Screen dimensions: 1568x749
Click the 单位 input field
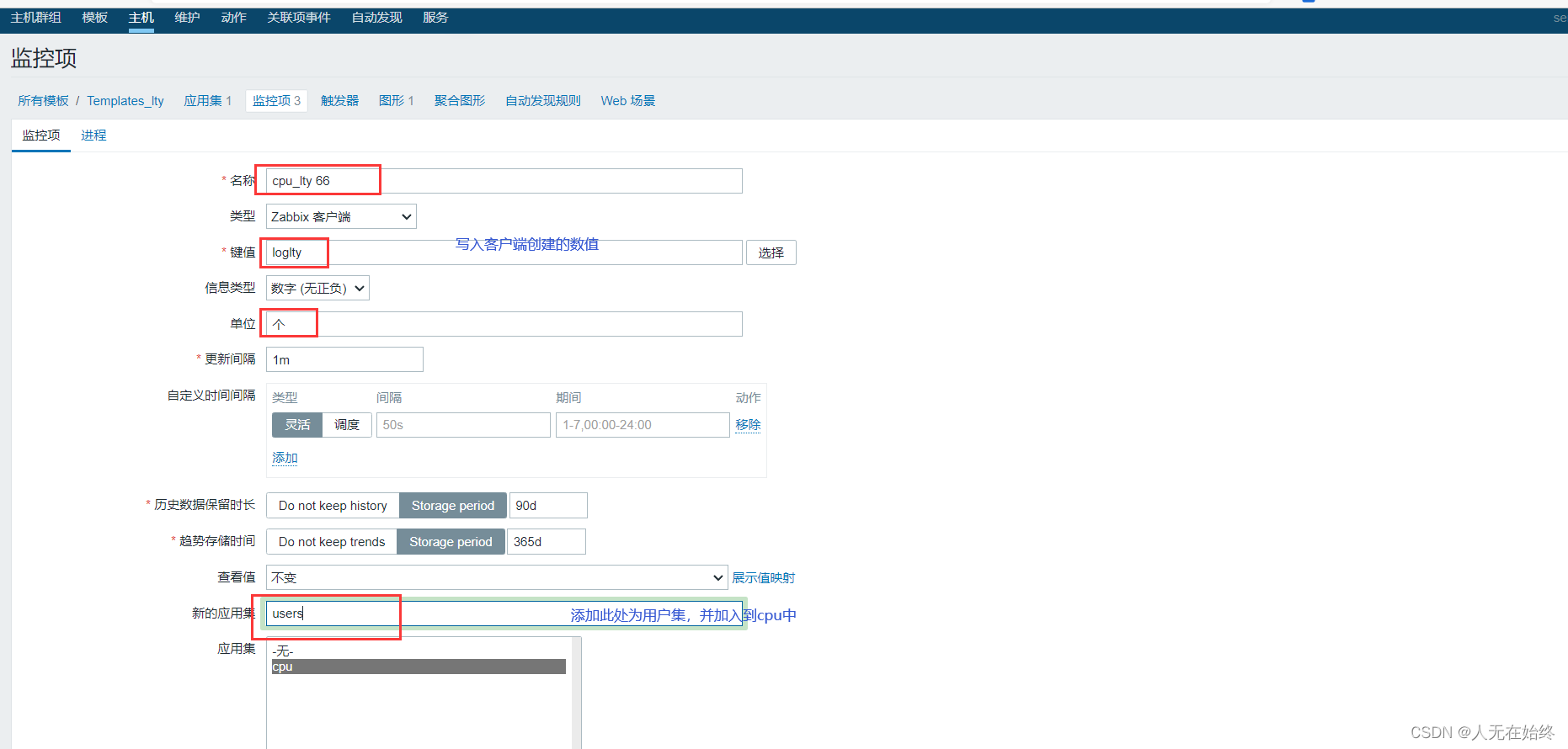tap(504, 324)
